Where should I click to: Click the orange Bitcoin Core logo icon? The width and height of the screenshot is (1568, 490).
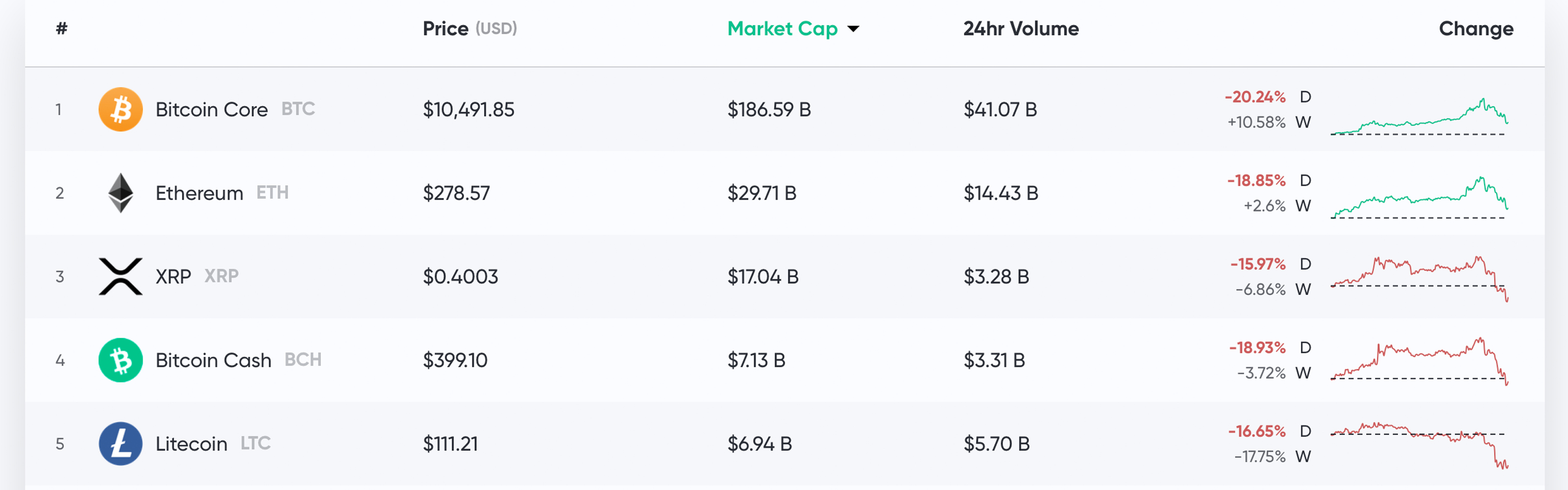121,110
